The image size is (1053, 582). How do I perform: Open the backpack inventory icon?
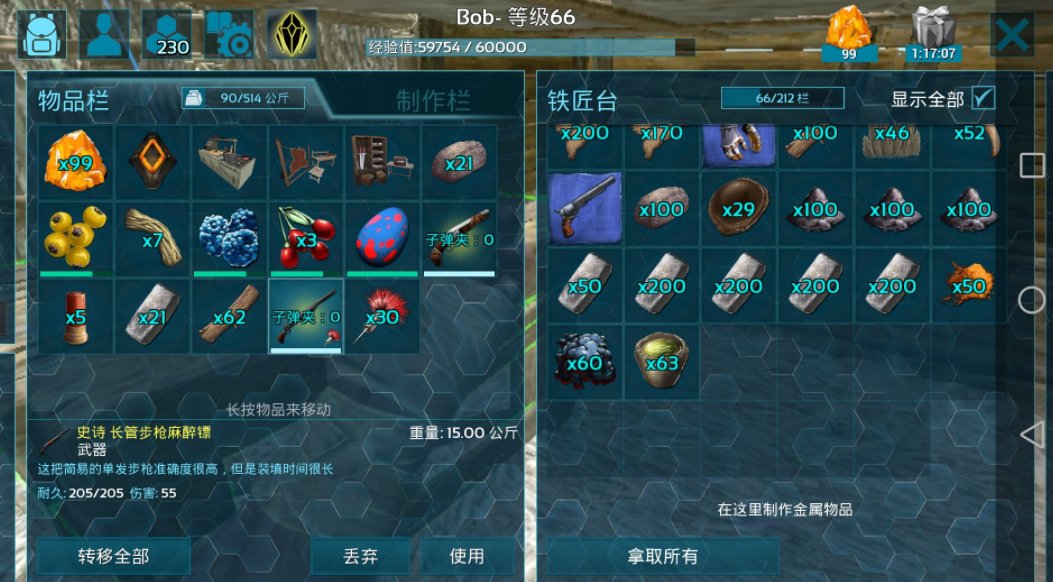(42, 34)
